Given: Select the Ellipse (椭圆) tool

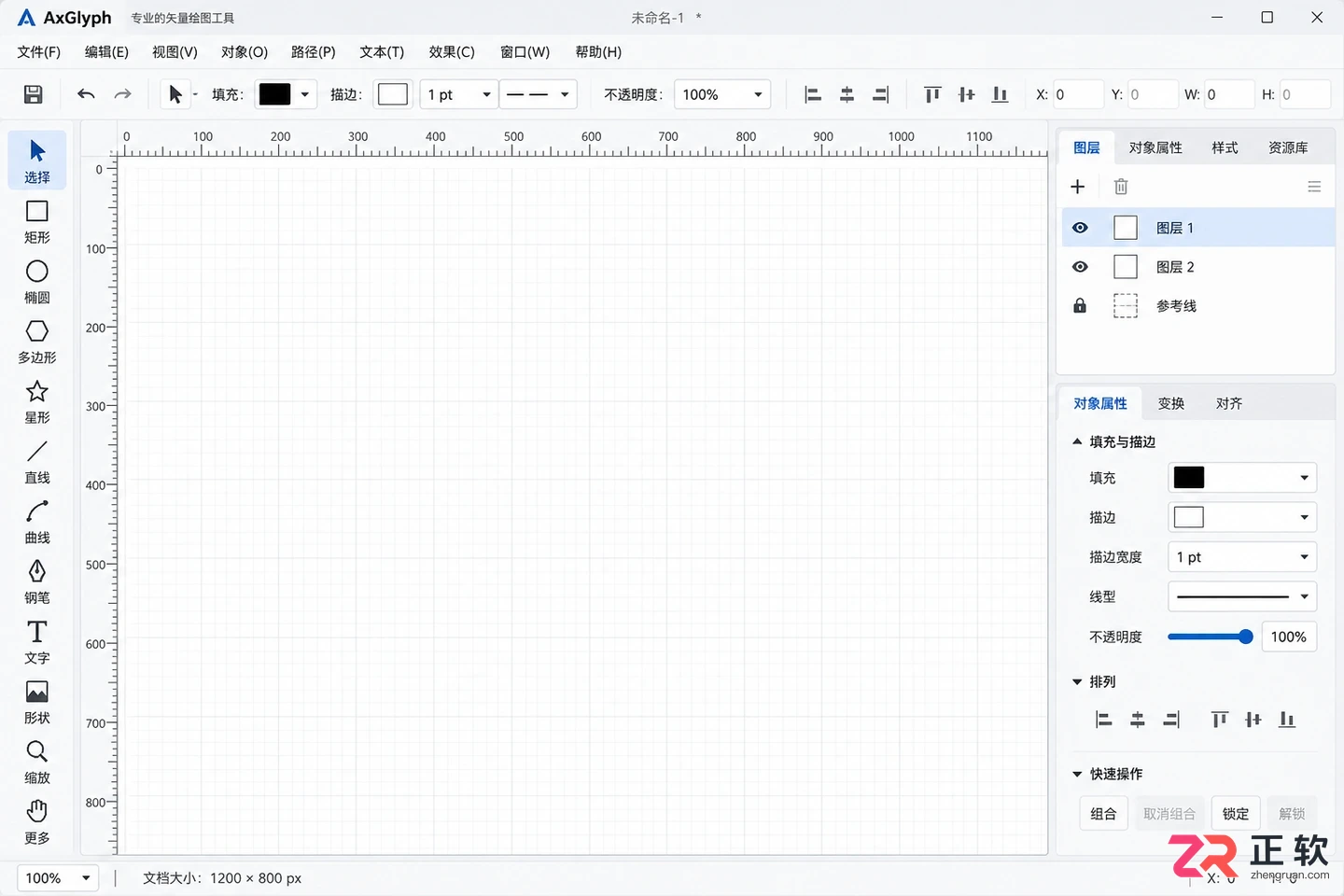Looking at the screenshot, I should [x=37, y=282].
